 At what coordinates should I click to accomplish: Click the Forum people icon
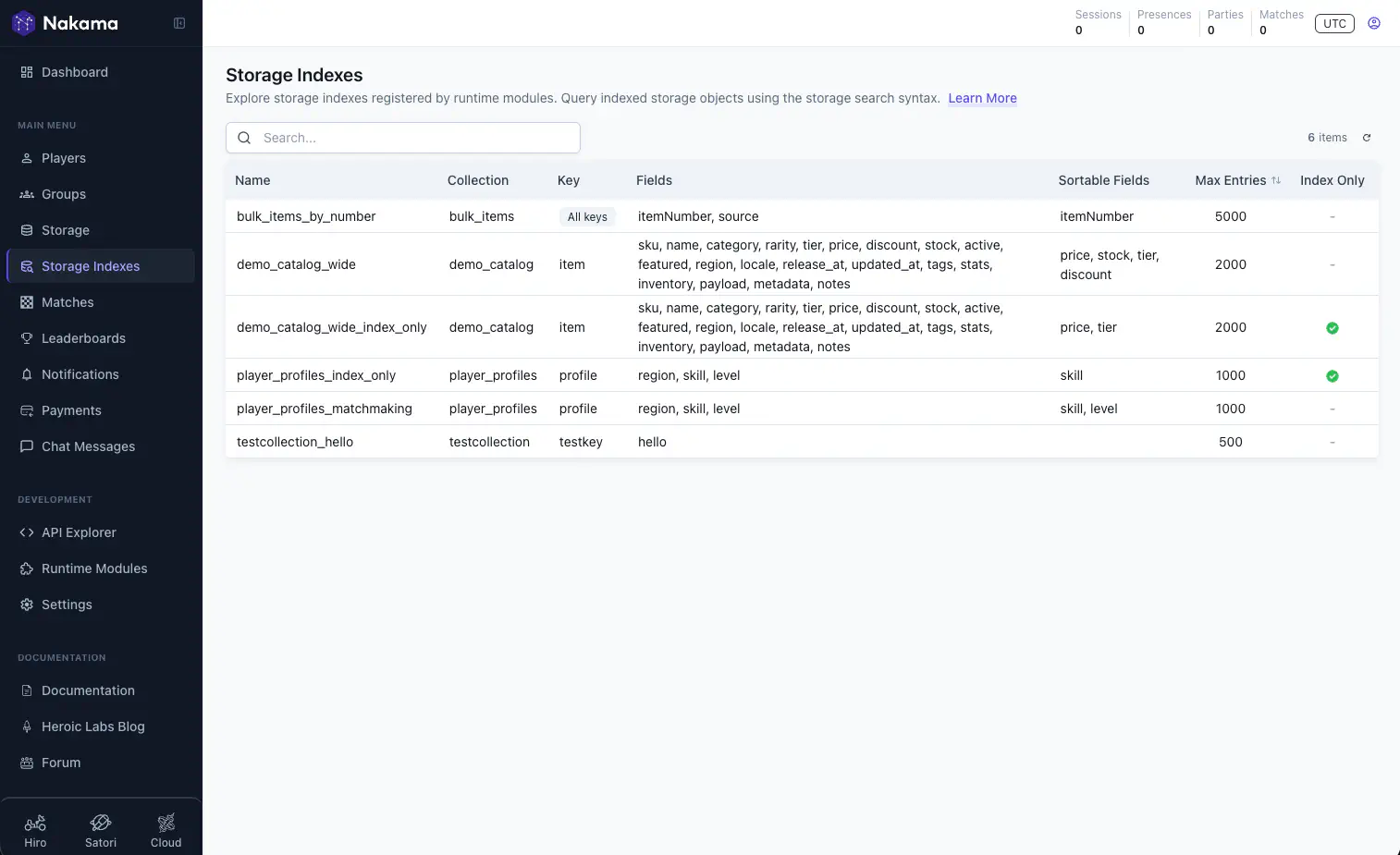click(x=27, y=763)
